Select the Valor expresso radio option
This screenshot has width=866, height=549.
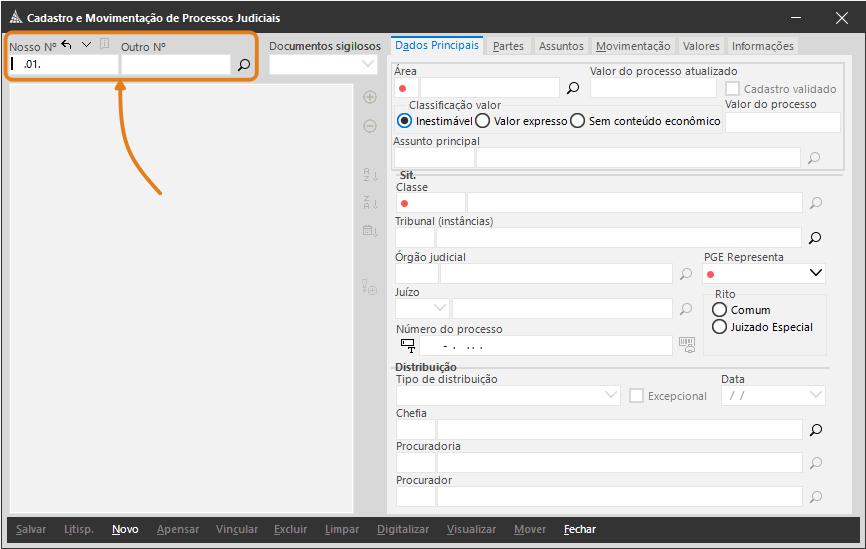(x=482, y=121)
